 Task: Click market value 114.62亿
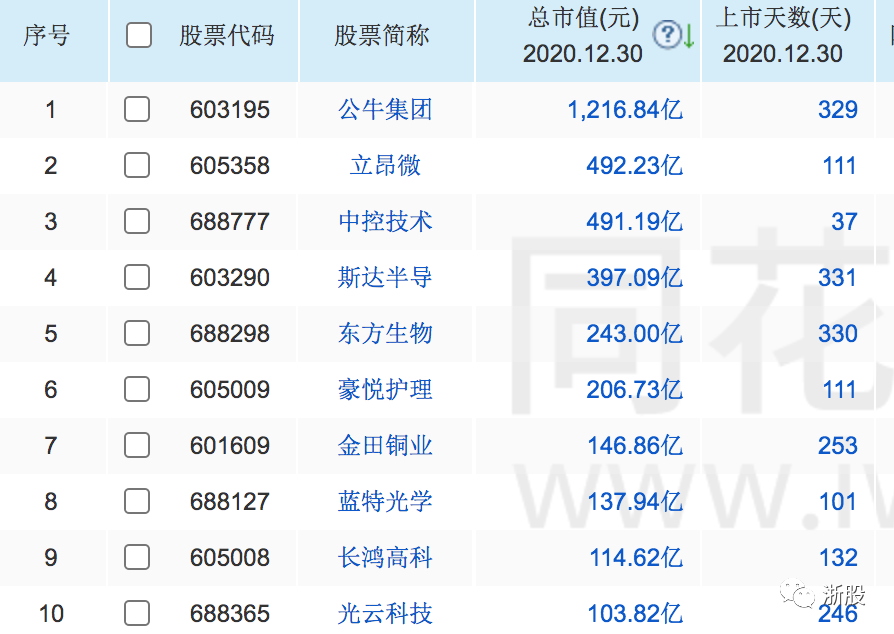point(636,557)
